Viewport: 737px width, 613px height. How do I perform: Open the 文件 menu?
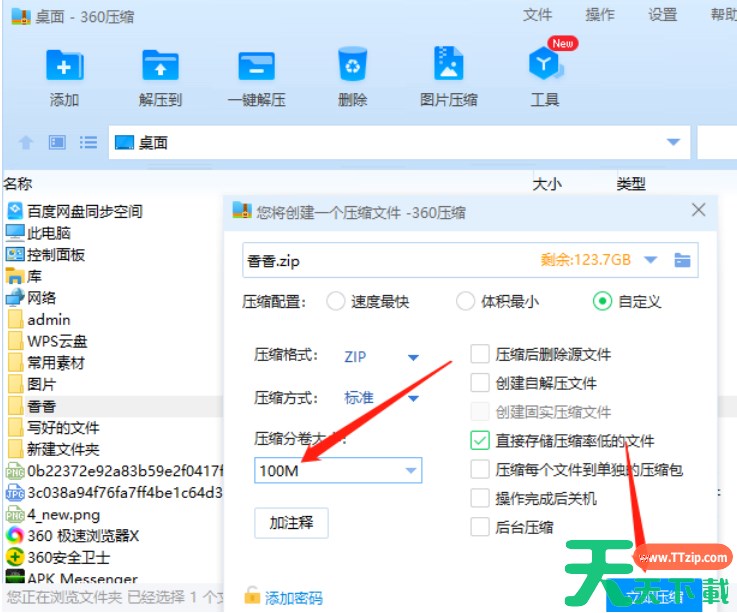(x=537, y=15)
